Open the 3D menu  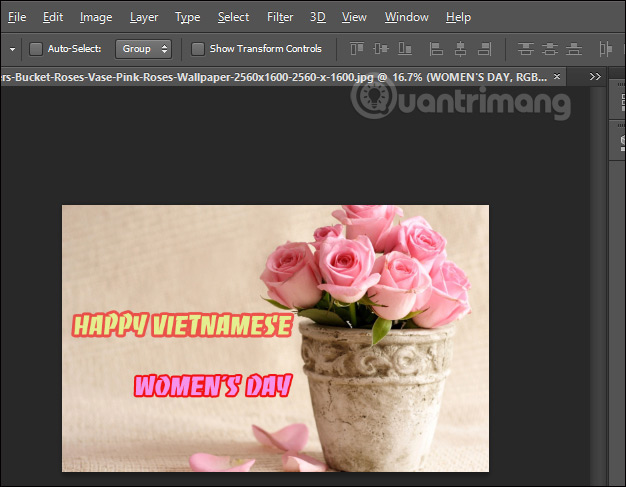[317, 17]
